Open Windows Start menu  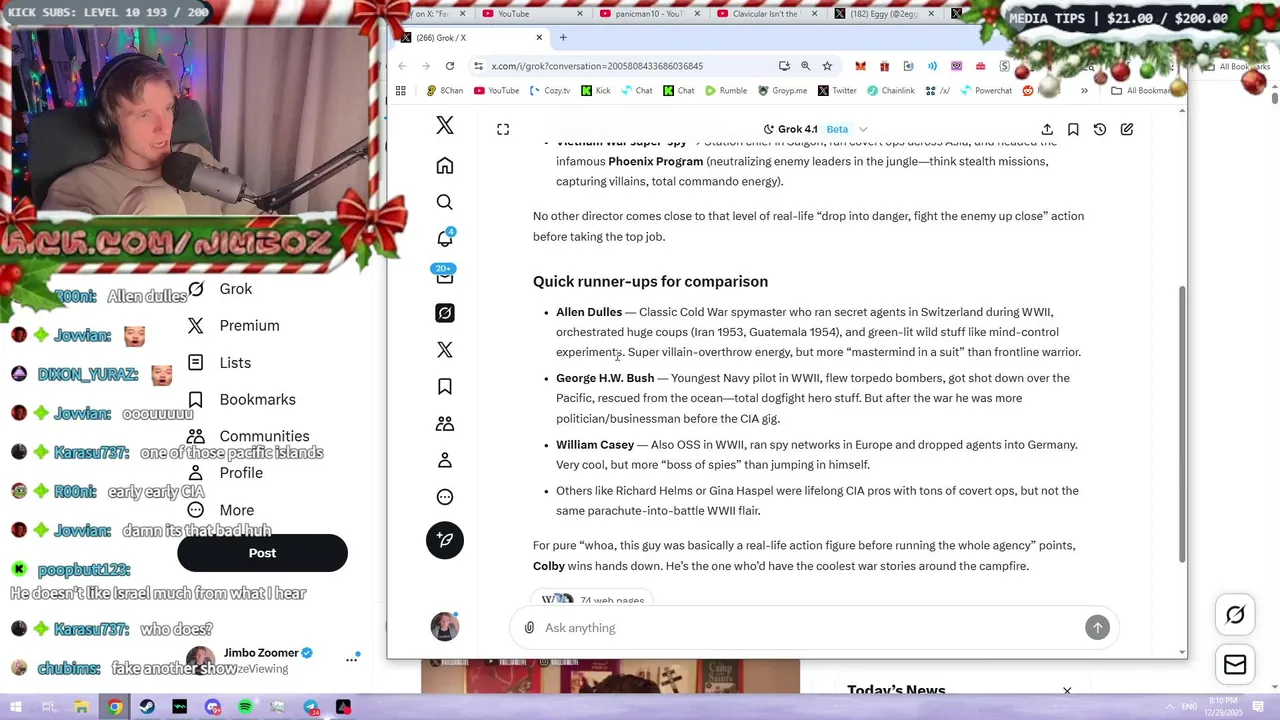coord(16,707)
